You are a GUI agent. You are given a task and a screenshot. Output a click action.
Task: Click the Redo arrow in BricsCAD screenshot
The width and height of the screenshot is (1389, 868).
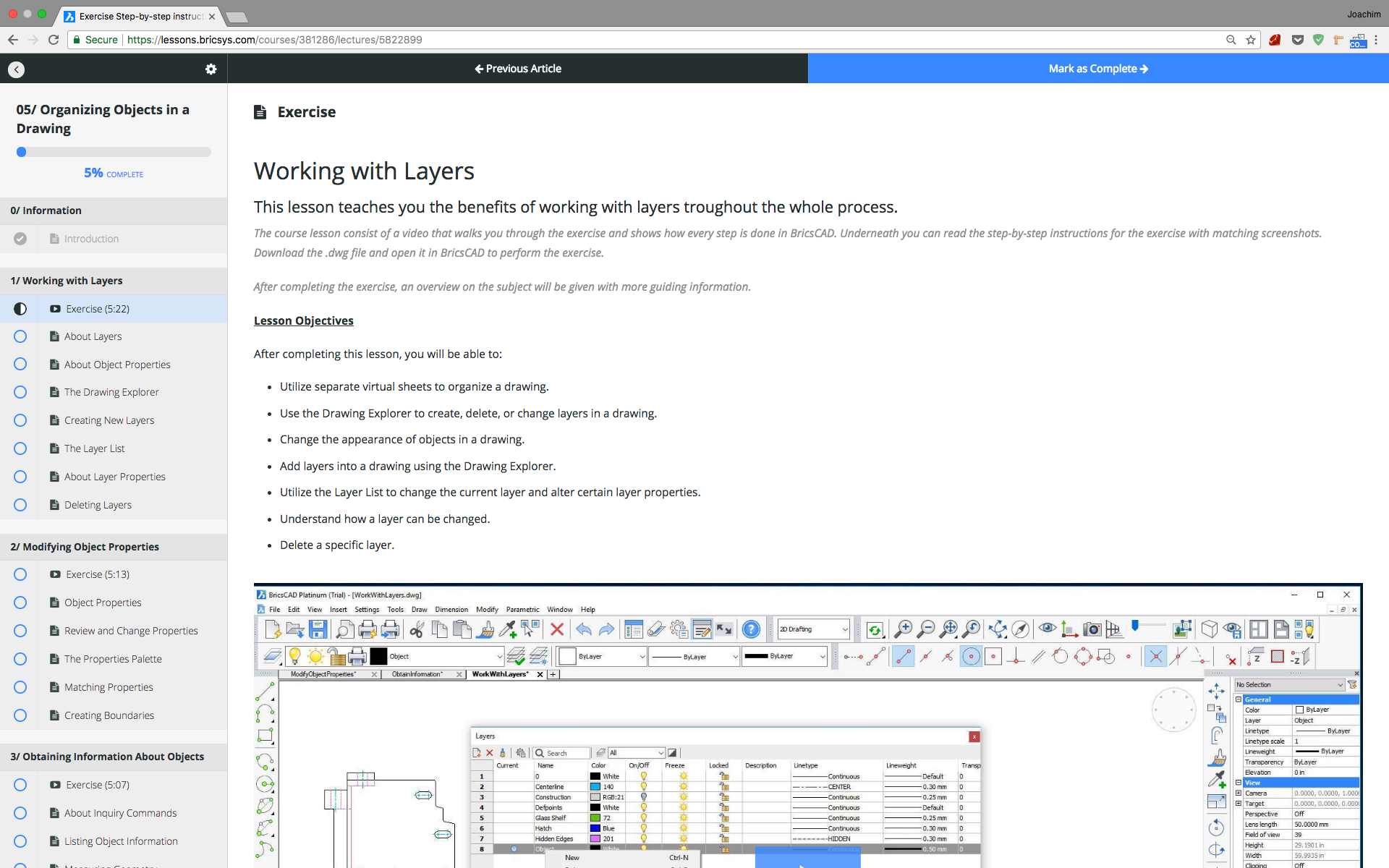click(606, 629)
